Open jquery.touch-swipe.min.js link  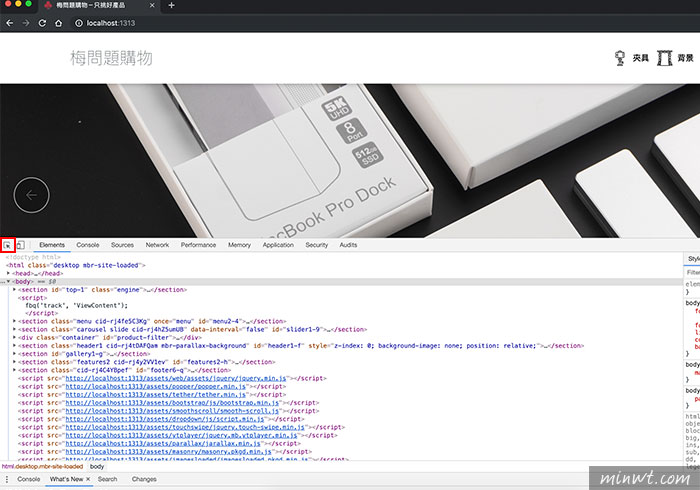tap(185, 427)
